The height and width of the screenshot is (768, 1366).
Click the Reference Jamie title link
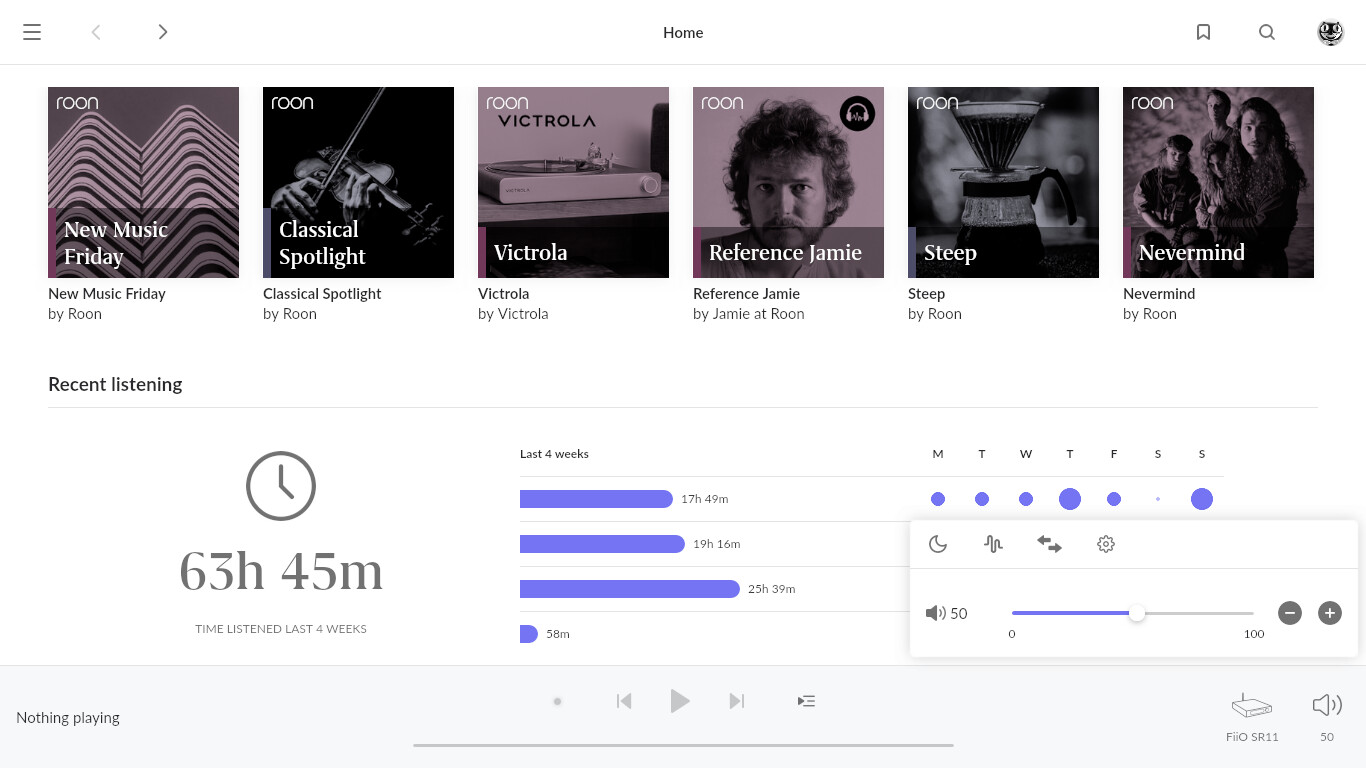pyautogui.click(x=746, y=293)
